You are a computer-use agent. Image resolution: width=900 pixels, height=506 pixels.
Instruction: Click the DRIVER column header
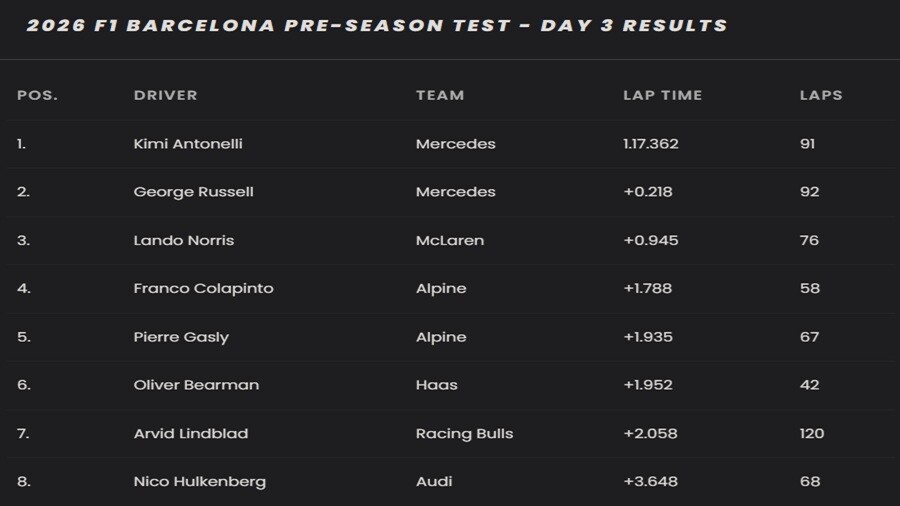pyautogui.click(x=165, y=95)
